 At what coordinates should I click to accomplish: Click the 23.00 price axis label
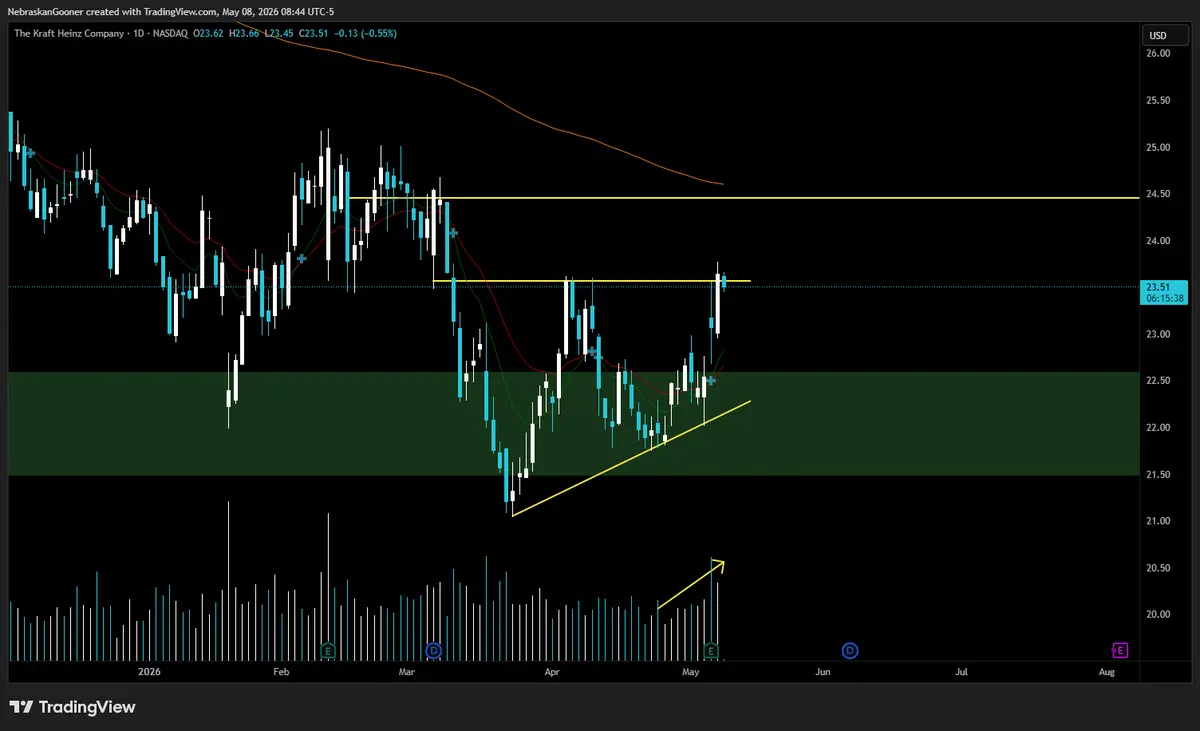(1158, 334)
